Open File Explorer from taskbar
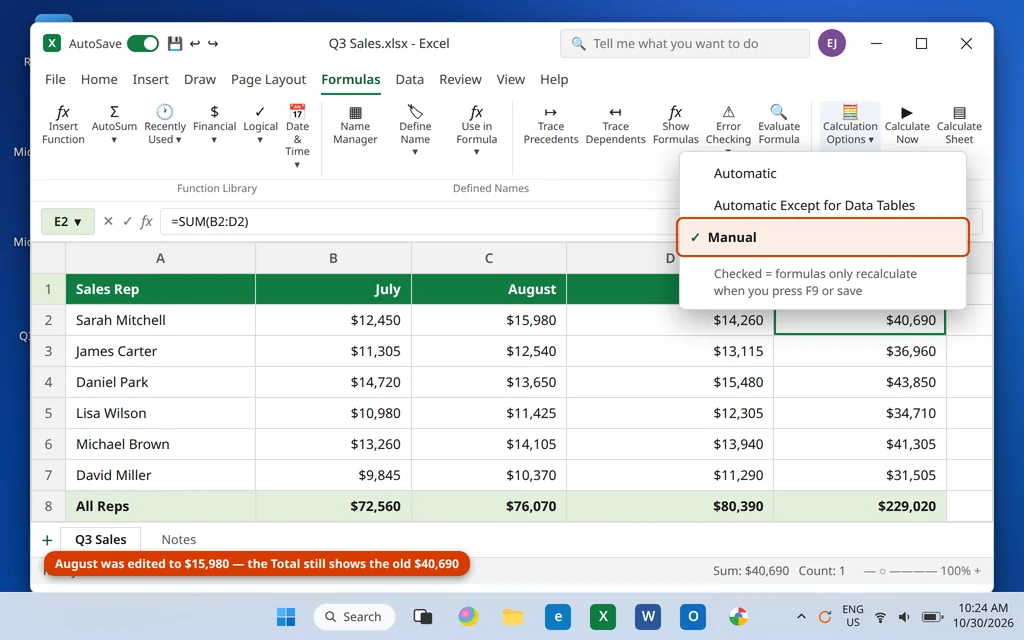 tap(513, 616)
